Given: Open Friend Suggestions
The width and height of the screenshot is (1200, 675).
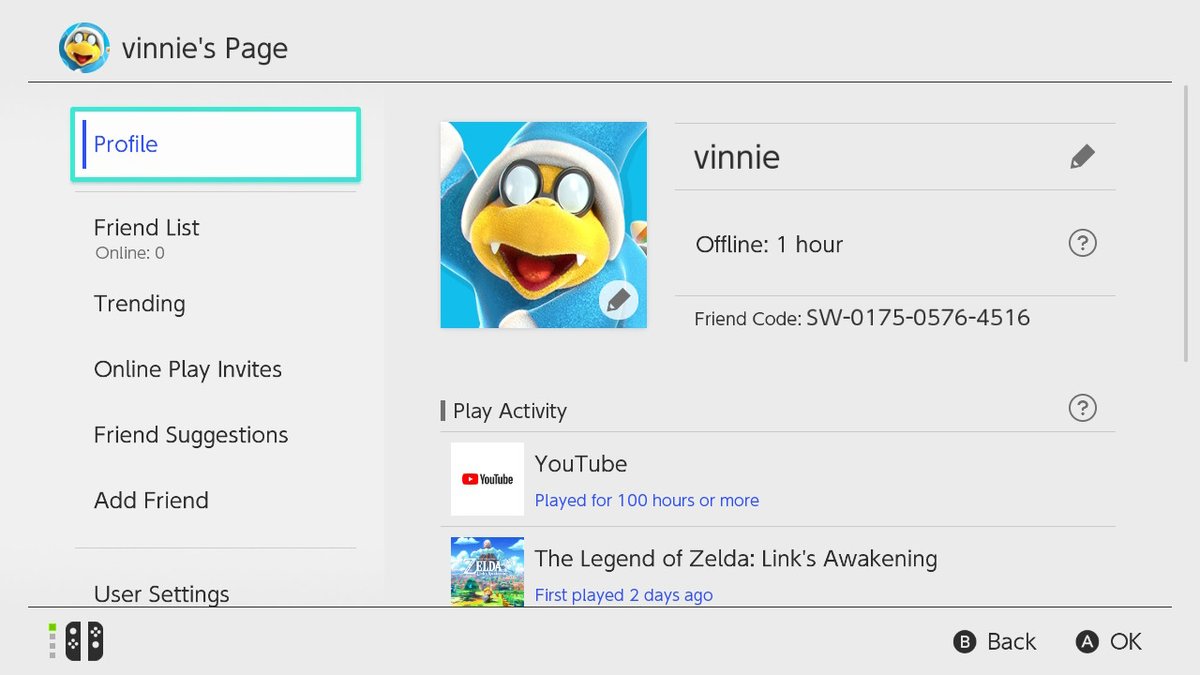Looking at the screenshot, I should pyautogui.click(x=191, y=435).
